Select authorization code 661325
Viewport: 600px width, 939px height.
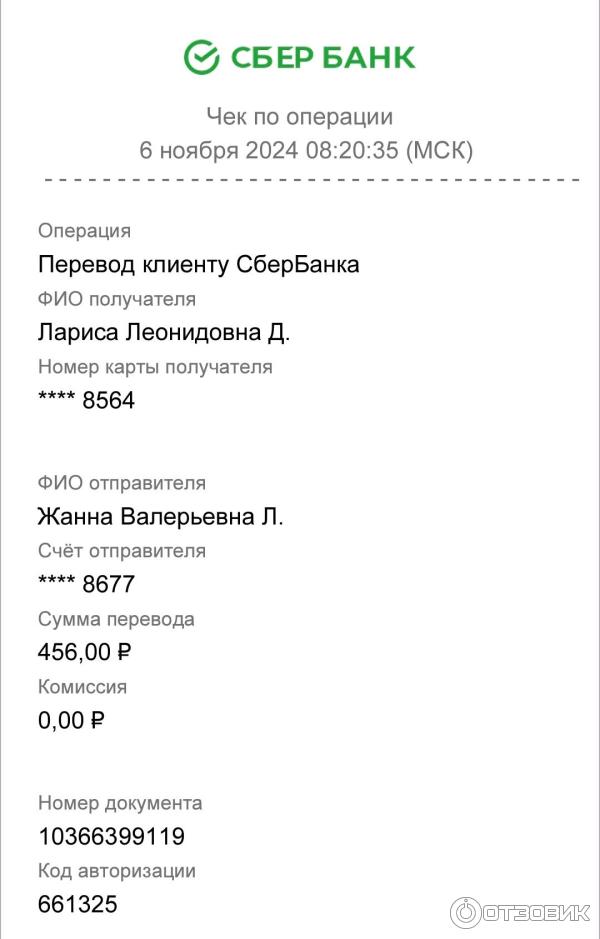click(77, 905)
